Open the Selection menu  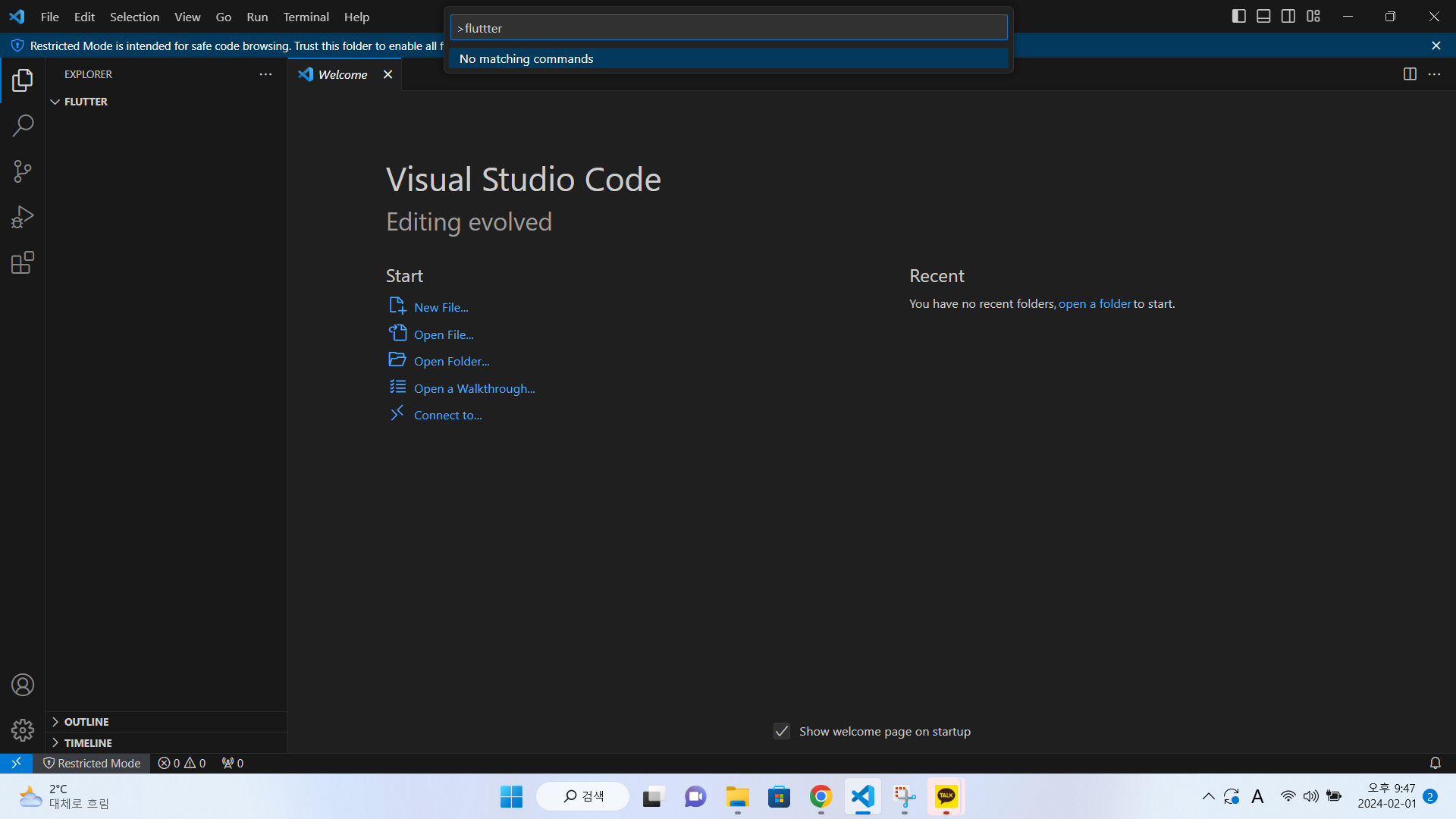[x=135, y=17]
